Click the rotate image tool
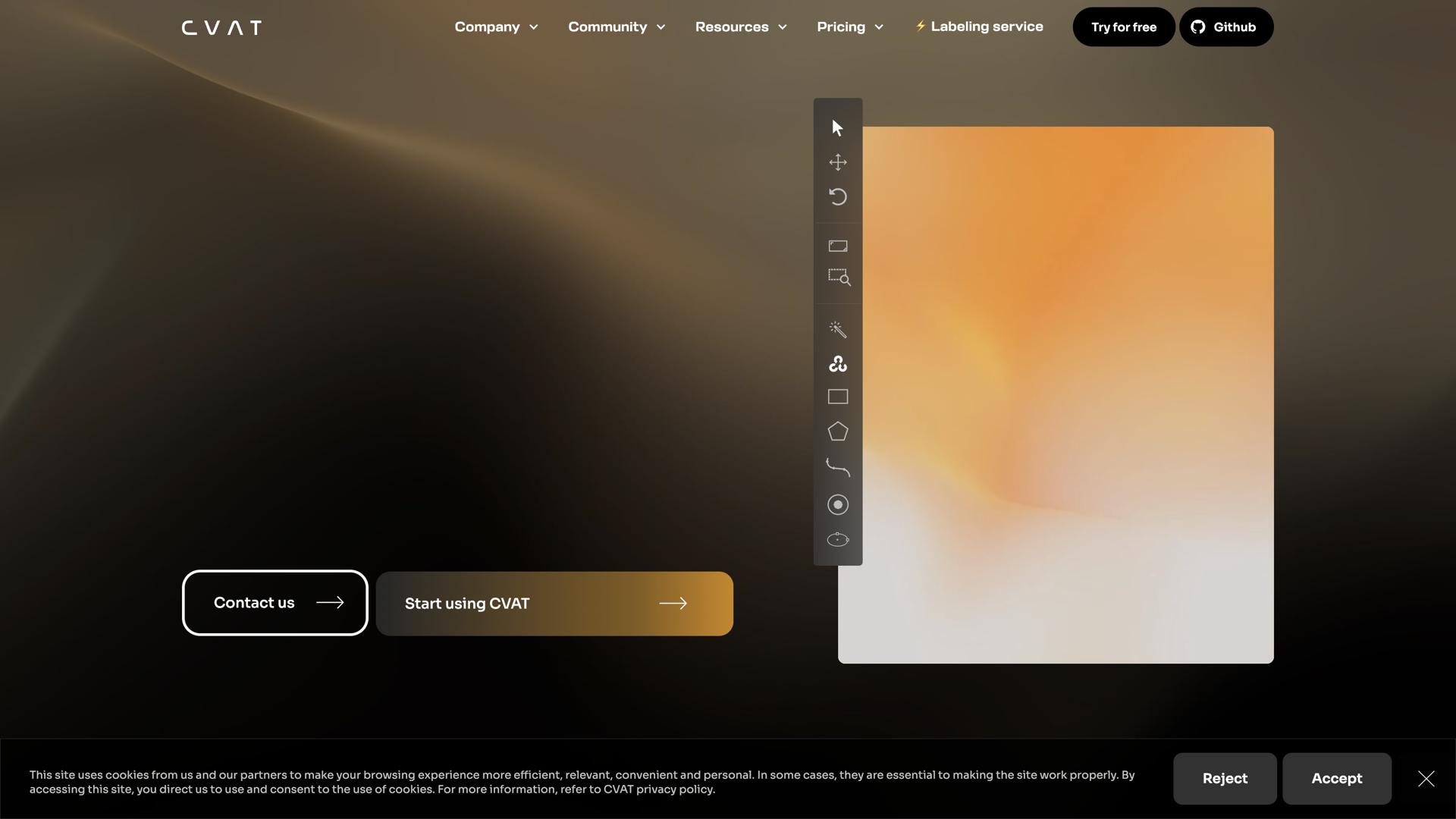1456x819 pixels. pos(837,196)
